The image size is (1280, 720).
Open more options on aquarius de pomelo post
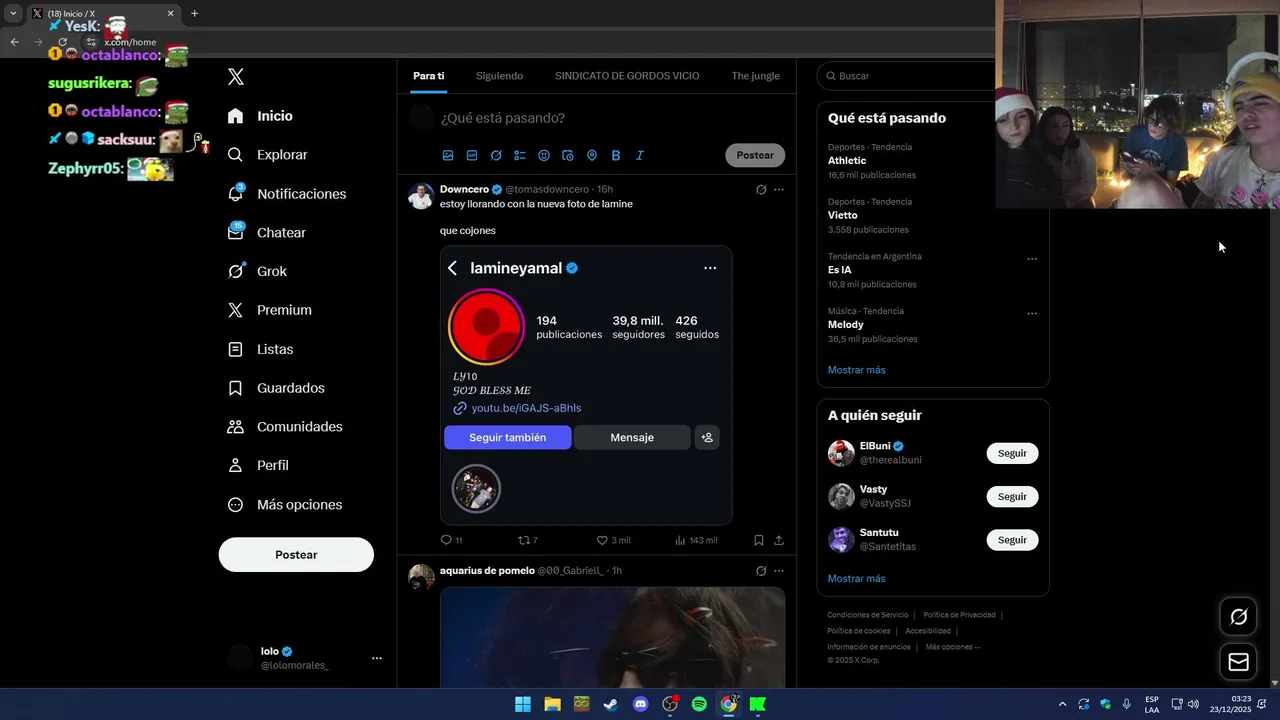(x=779, y=571)
